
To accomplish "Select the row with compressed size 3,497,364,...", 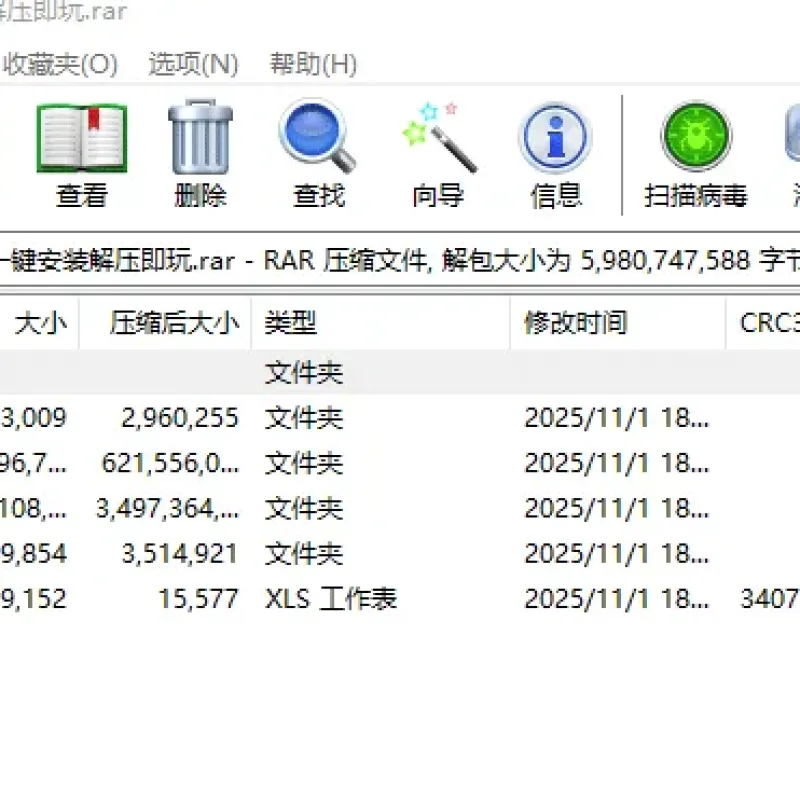I will click(400, 509).
